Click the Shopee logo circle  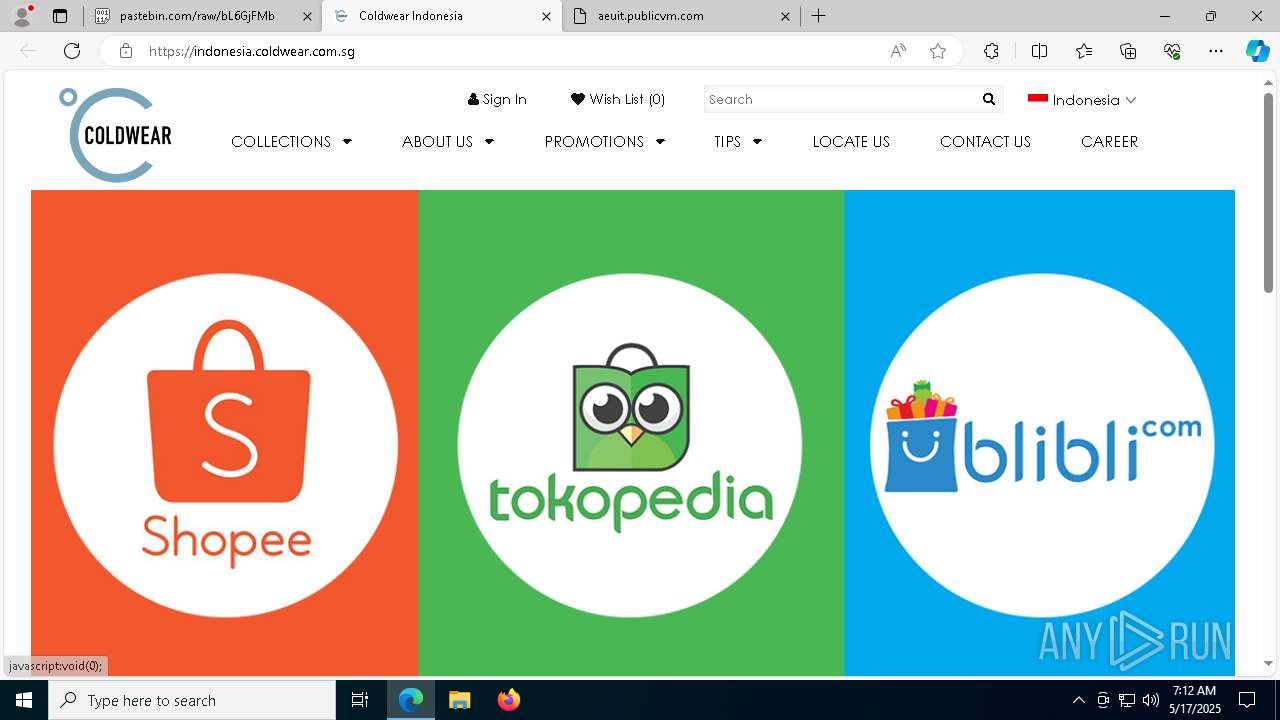pyautogui.click(x=226, y=445)
